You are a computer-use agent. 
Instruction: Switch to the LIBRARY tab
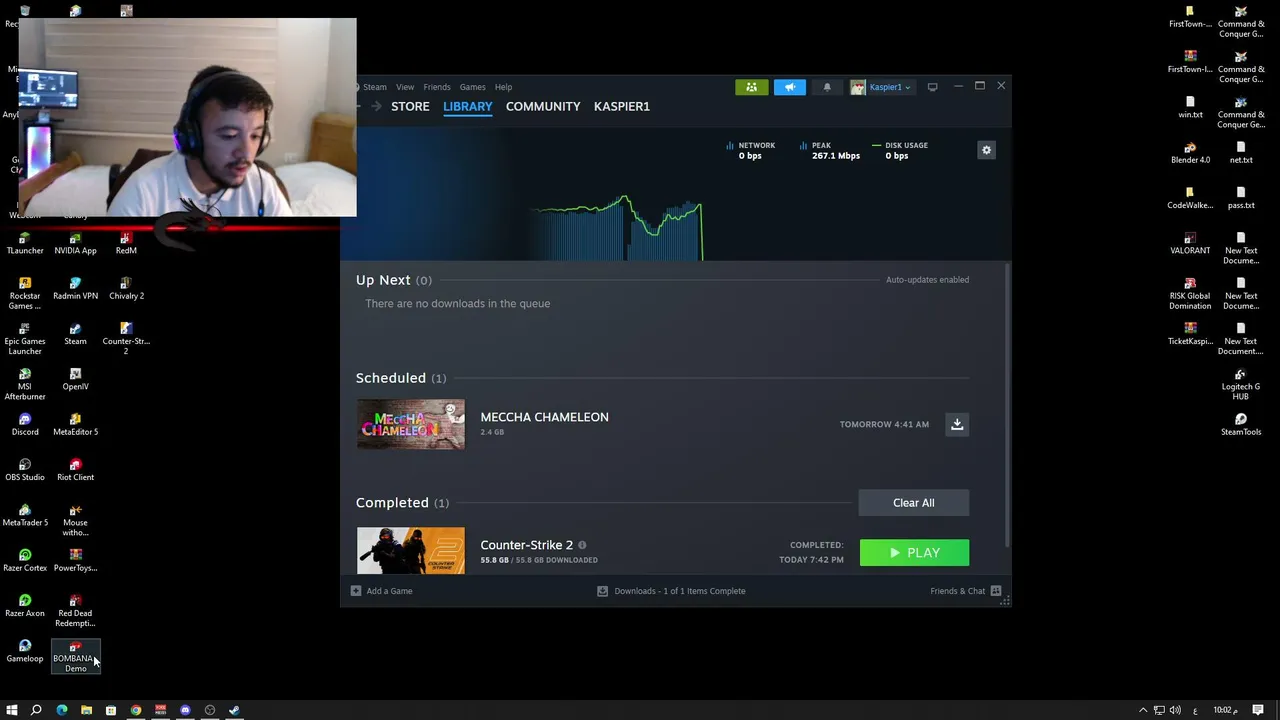click(x=468, y=106)
